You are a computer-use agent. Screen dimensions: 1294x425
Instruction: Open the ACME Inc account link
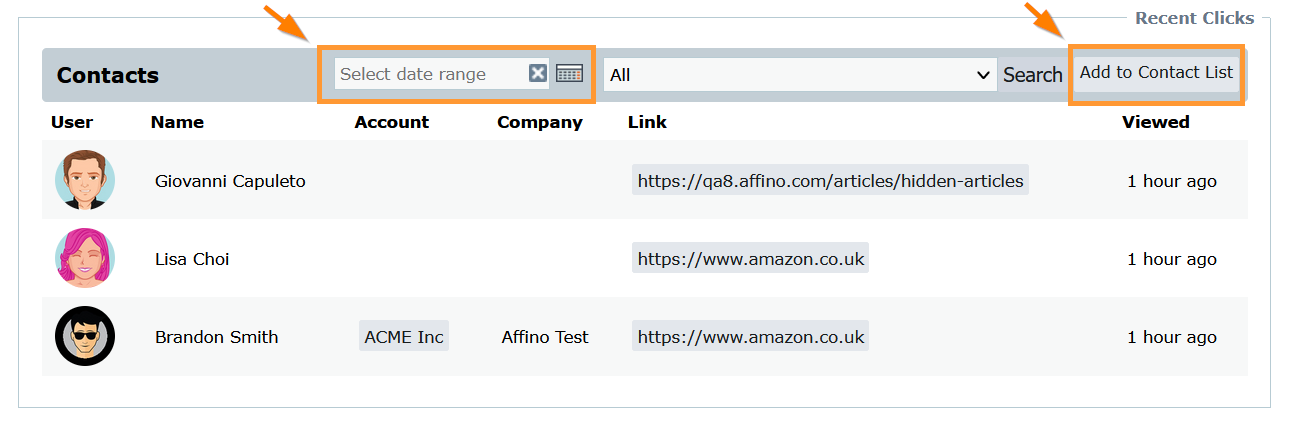pyautogui.click(x=403, y=337)
